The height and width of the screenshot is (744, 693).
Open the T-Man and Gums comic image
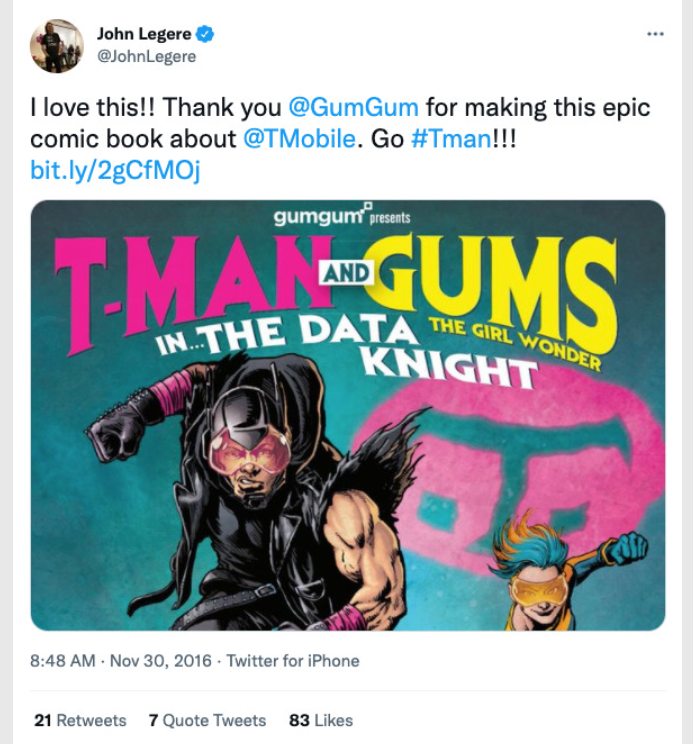coord(348,415)
